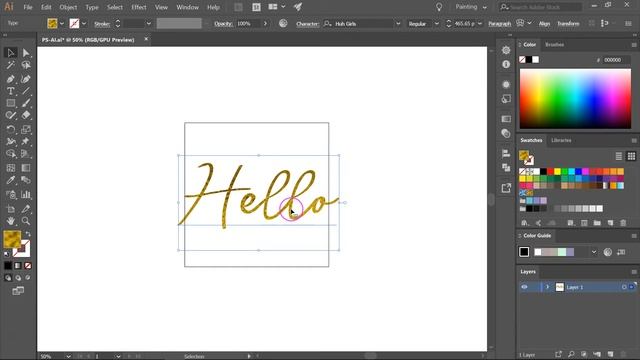Swap fill and stroke colors
The height and width of the screenshot is (360, 640).
click(28, 234)
